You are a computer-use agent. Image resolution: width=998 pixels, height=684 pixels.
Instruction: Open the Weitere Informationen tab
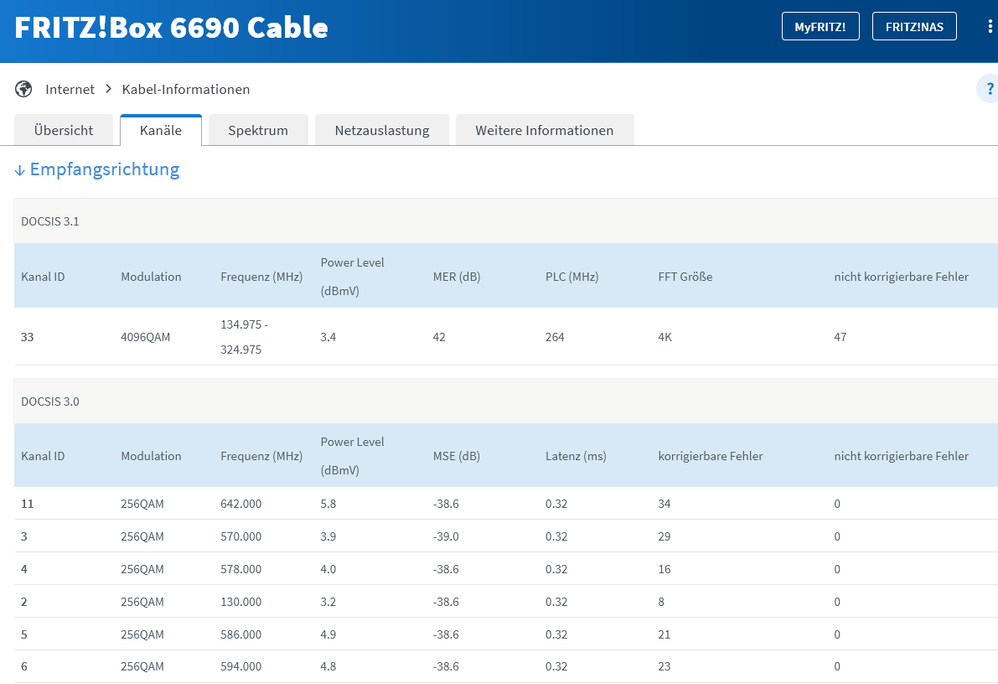[544, 129]
